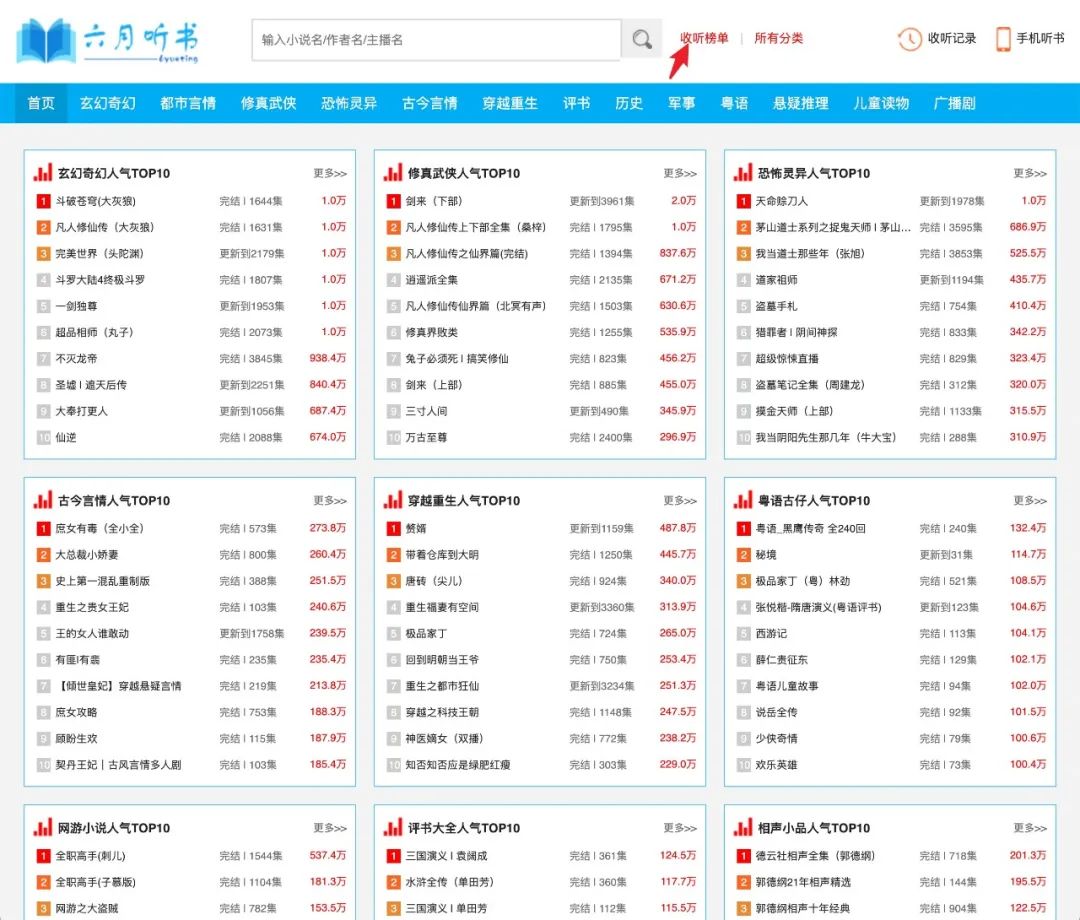Image resolution: width=1080 pixels, height=920 pixels.
Task: Click rank 3 badge next to 唐砖（尖儿）
Action: tap(393, 581)
